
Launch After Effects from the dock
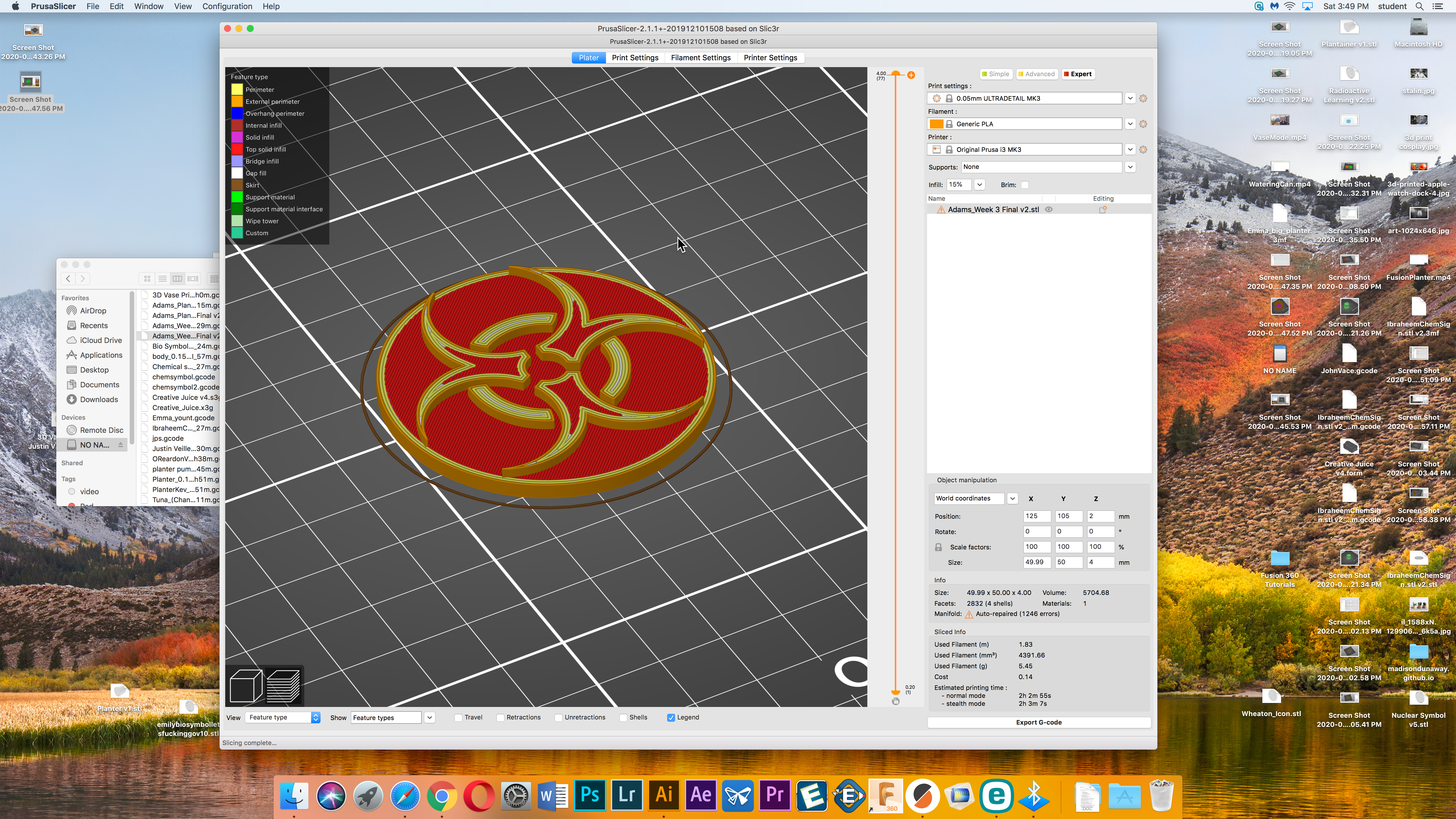point(701,796)
